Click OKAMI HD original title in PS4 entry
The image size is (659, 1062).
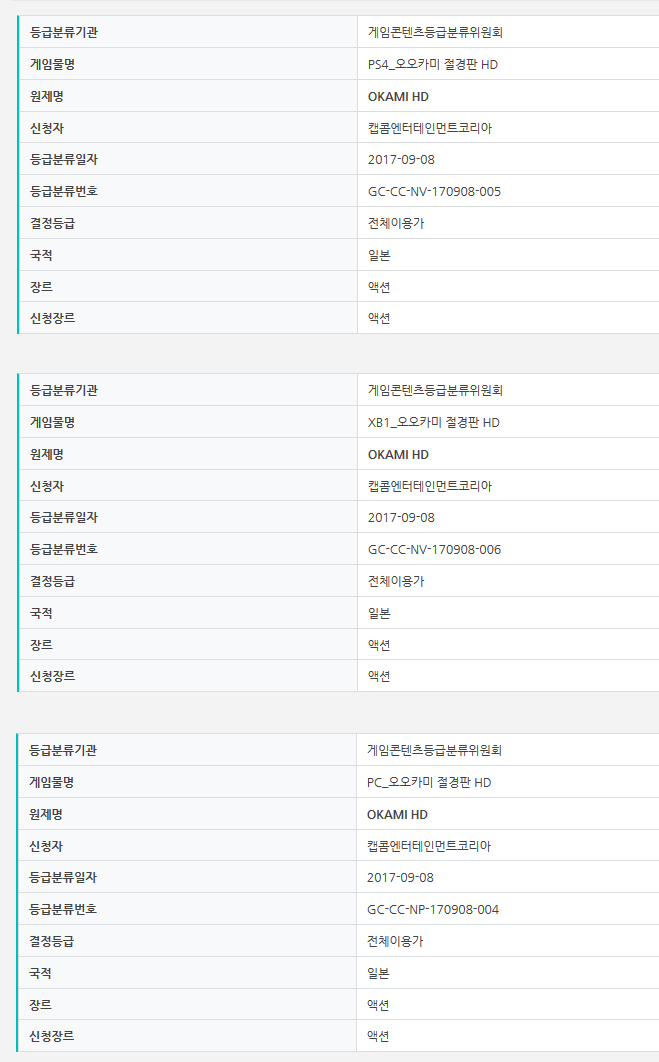(398, 96)
